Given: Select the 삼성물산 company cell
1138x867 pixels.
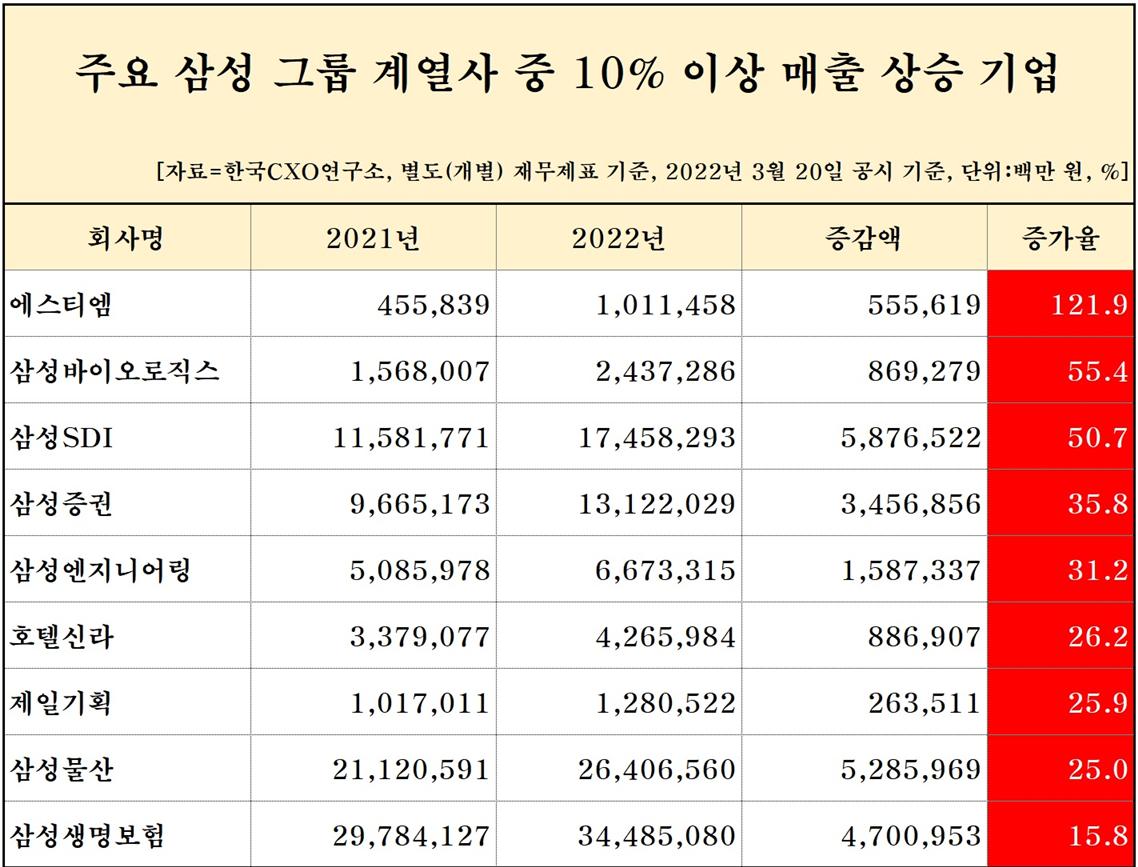Looking at the screenshot, I should click(62, 769).
